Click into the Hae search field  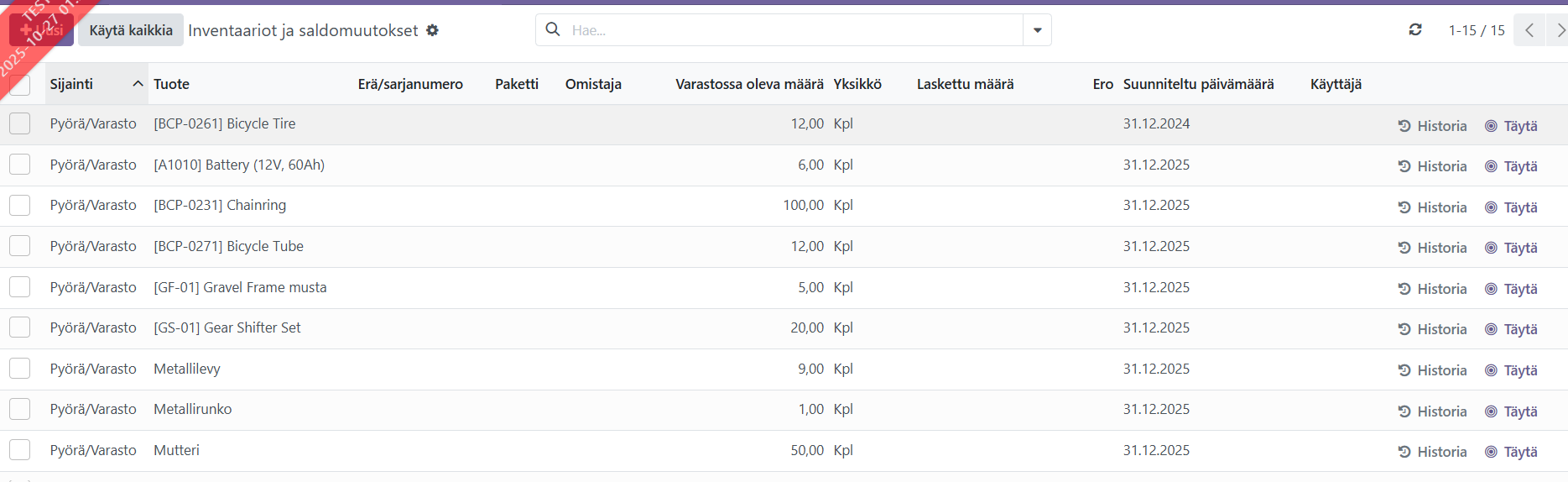[789, 30]
